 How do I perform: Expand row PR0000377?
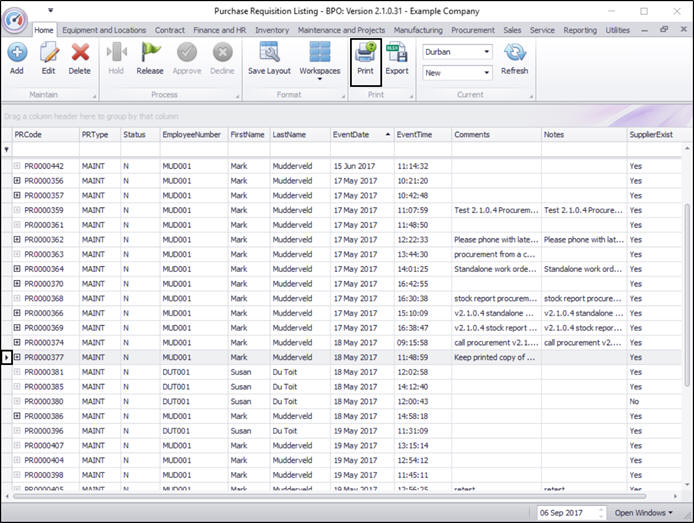17,357
